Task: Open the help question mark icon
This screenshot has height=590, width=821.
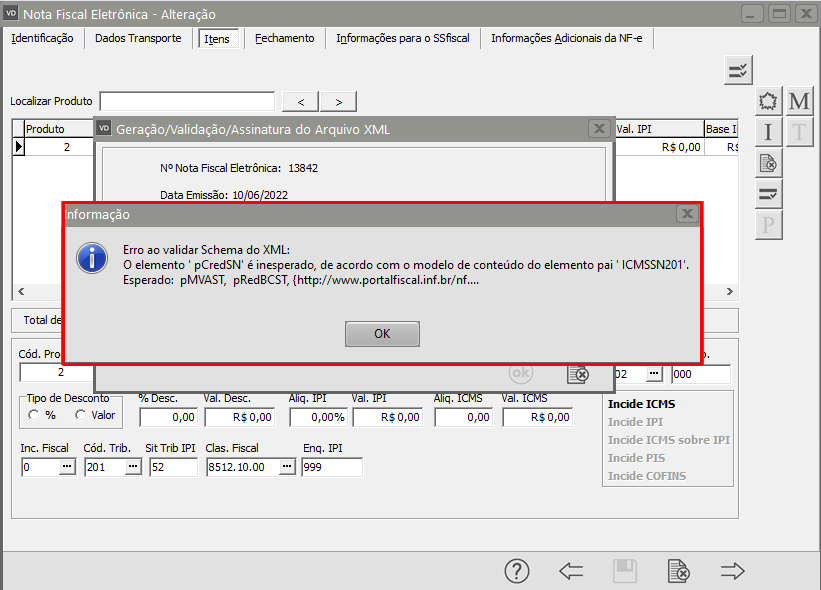Action: (516, 571)
